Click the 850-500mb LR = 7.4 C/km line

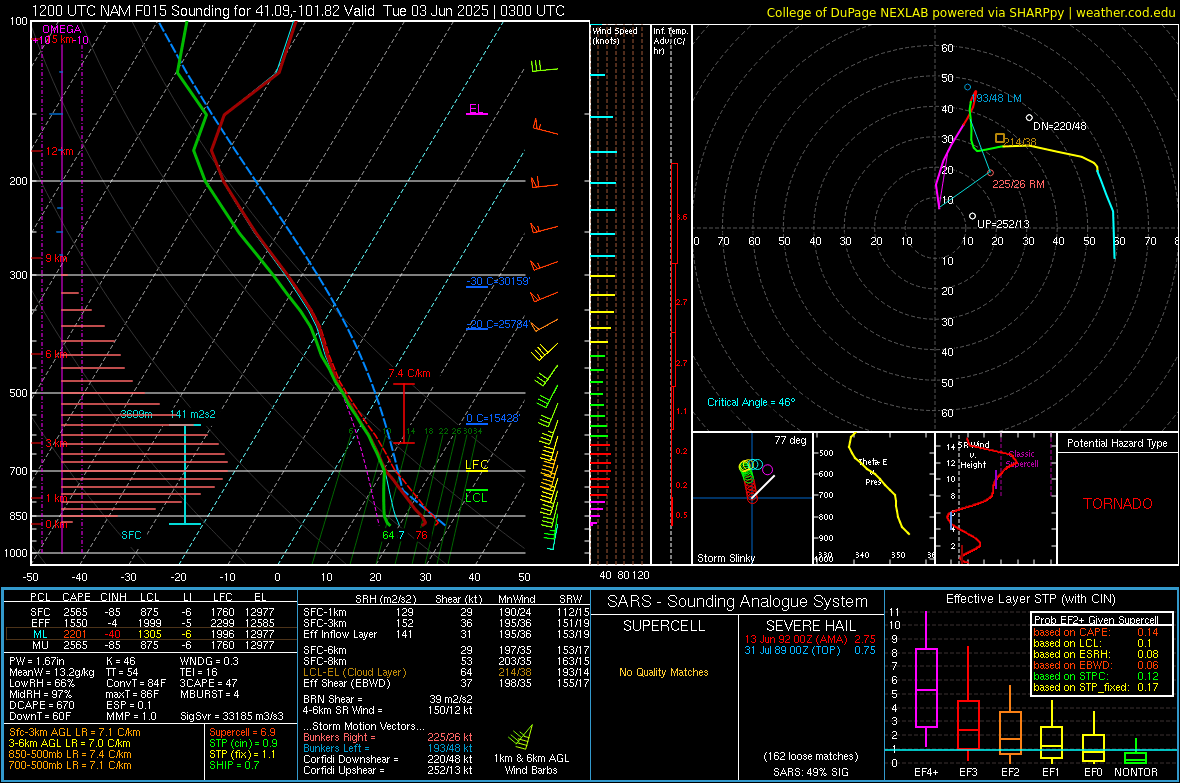pyautogui.click(x=70, y=754)
